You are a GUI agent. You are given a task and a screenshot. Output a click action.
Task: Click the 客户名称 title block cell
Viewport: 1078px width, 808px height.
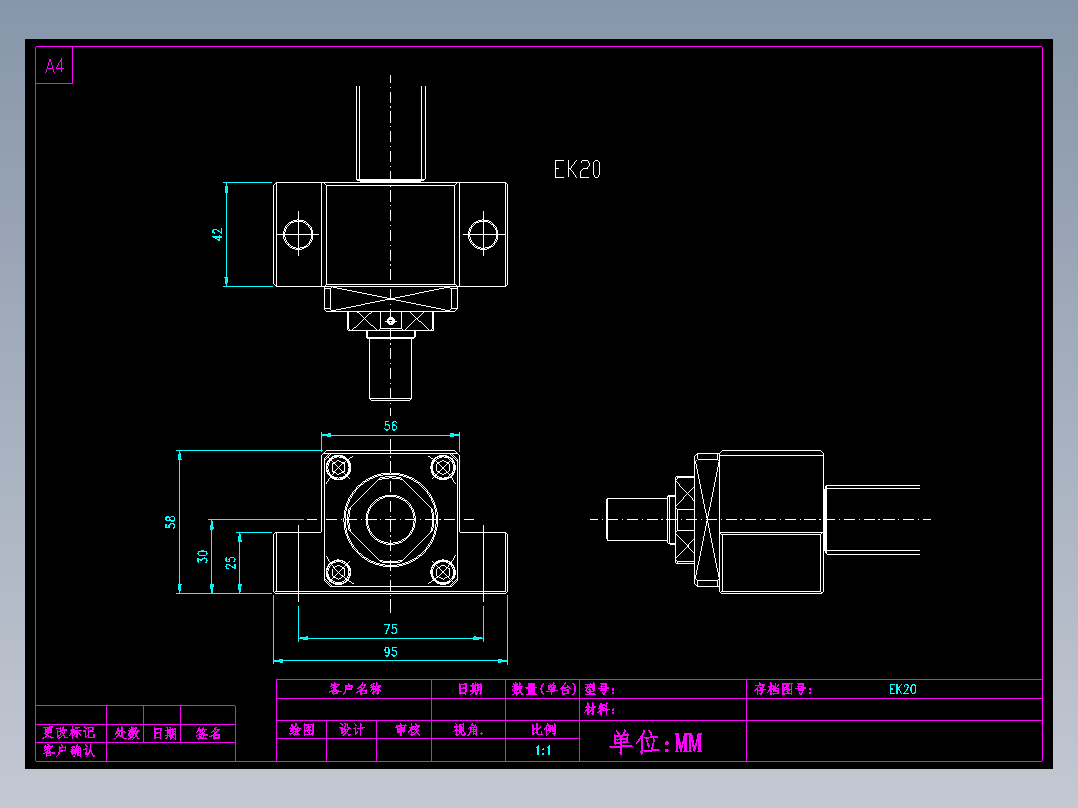355,689
